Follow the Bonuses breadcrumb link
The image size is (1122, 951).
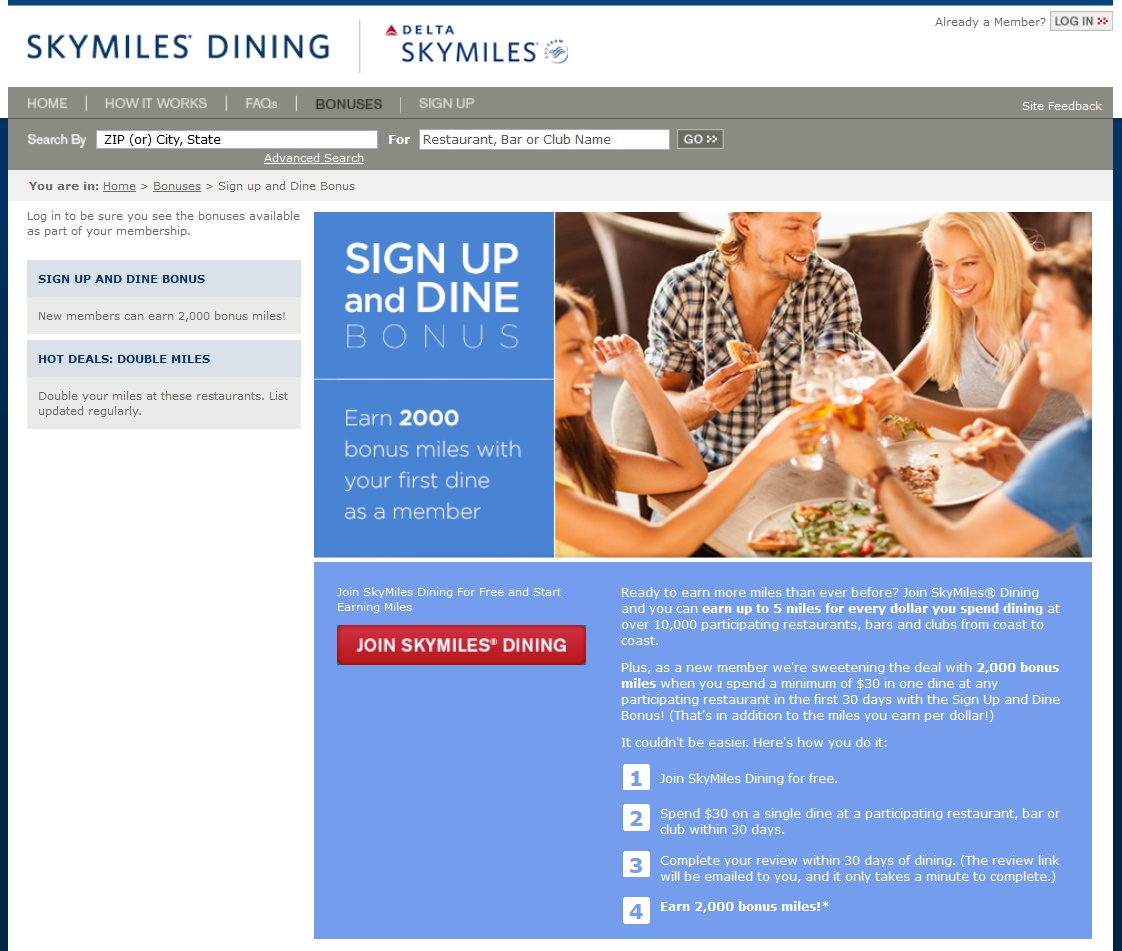coord(177,186)
